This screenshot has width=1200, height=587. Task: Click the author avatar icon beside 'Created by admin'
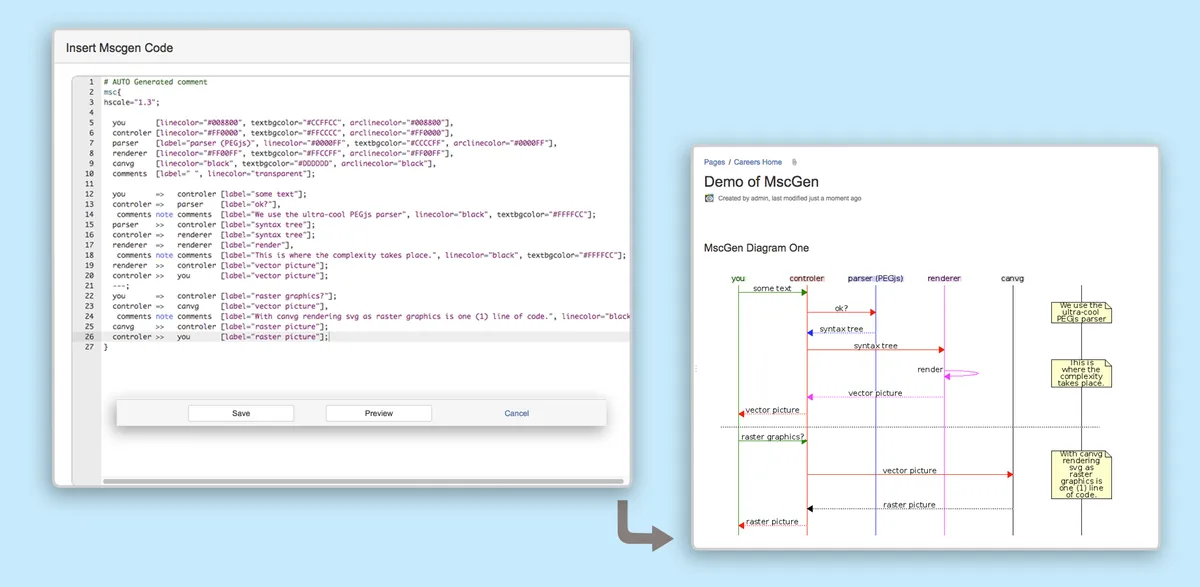(709, 198)
